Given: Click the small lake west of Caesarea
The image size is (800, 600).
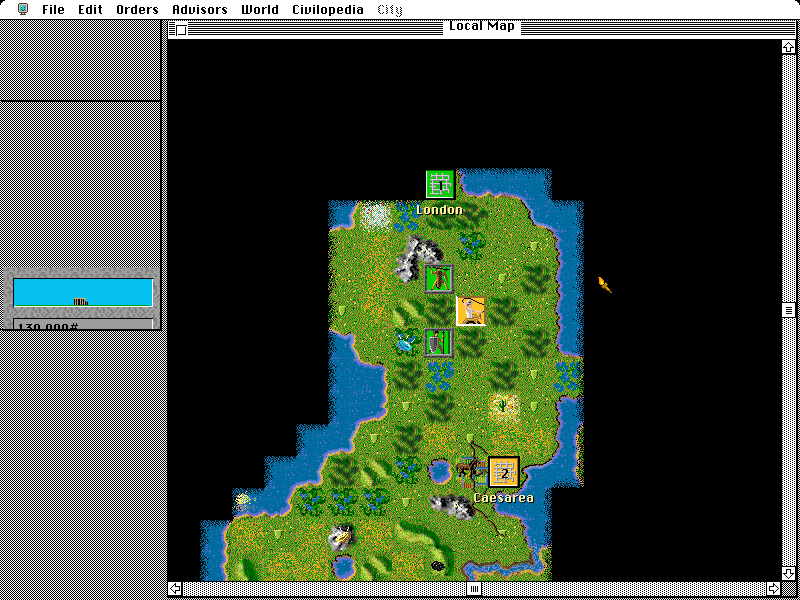Looking at the screenshot, I should [439, 472].
